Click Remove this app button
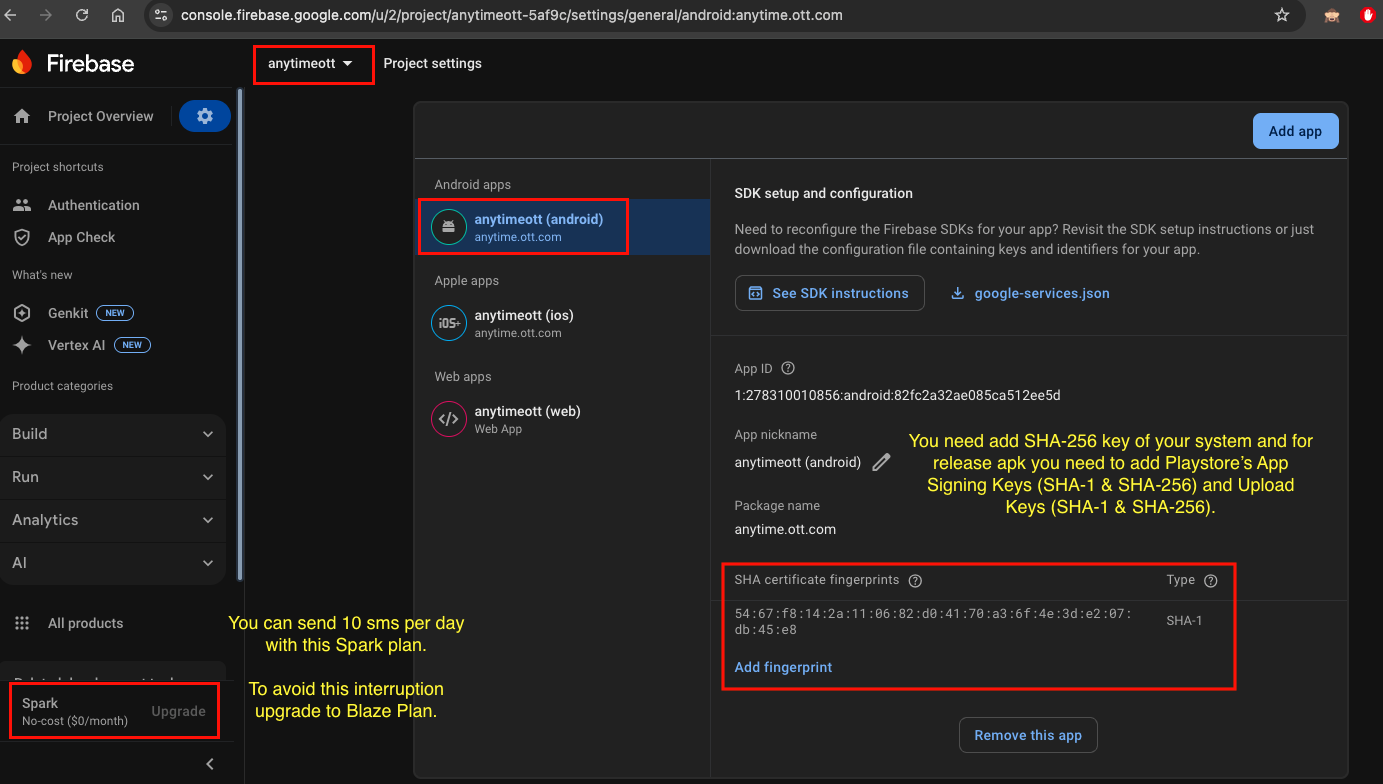The width and height of the screenshot is (1383, 784). pos(1028,735)
